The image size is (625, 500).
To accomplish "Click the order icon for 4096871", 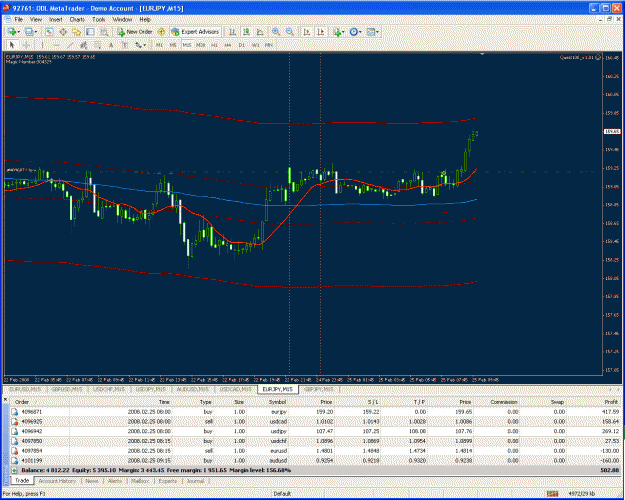I will pyautogui.click(x=14, y=412).
